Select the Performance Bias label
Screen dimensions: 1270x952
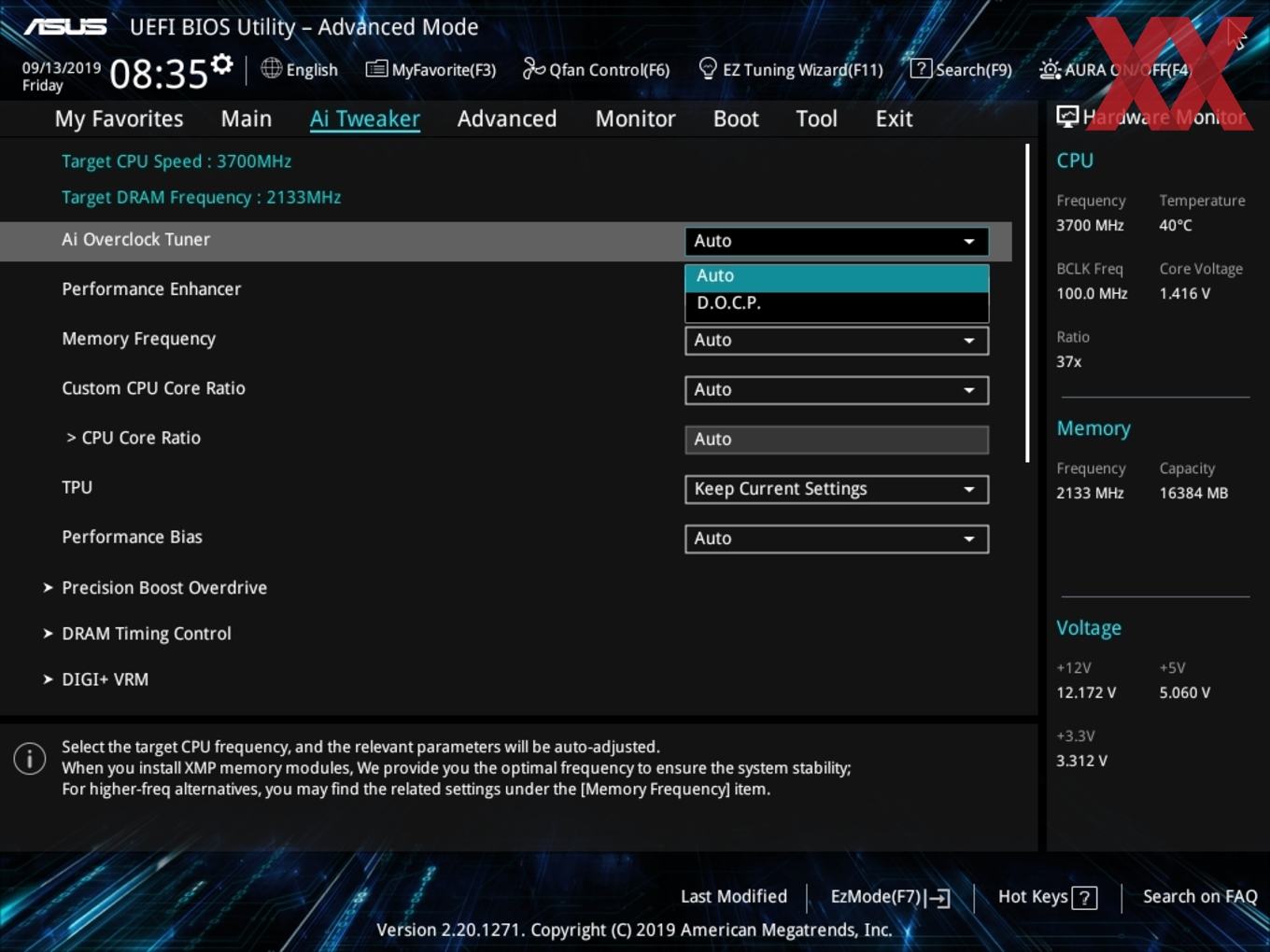132,537
